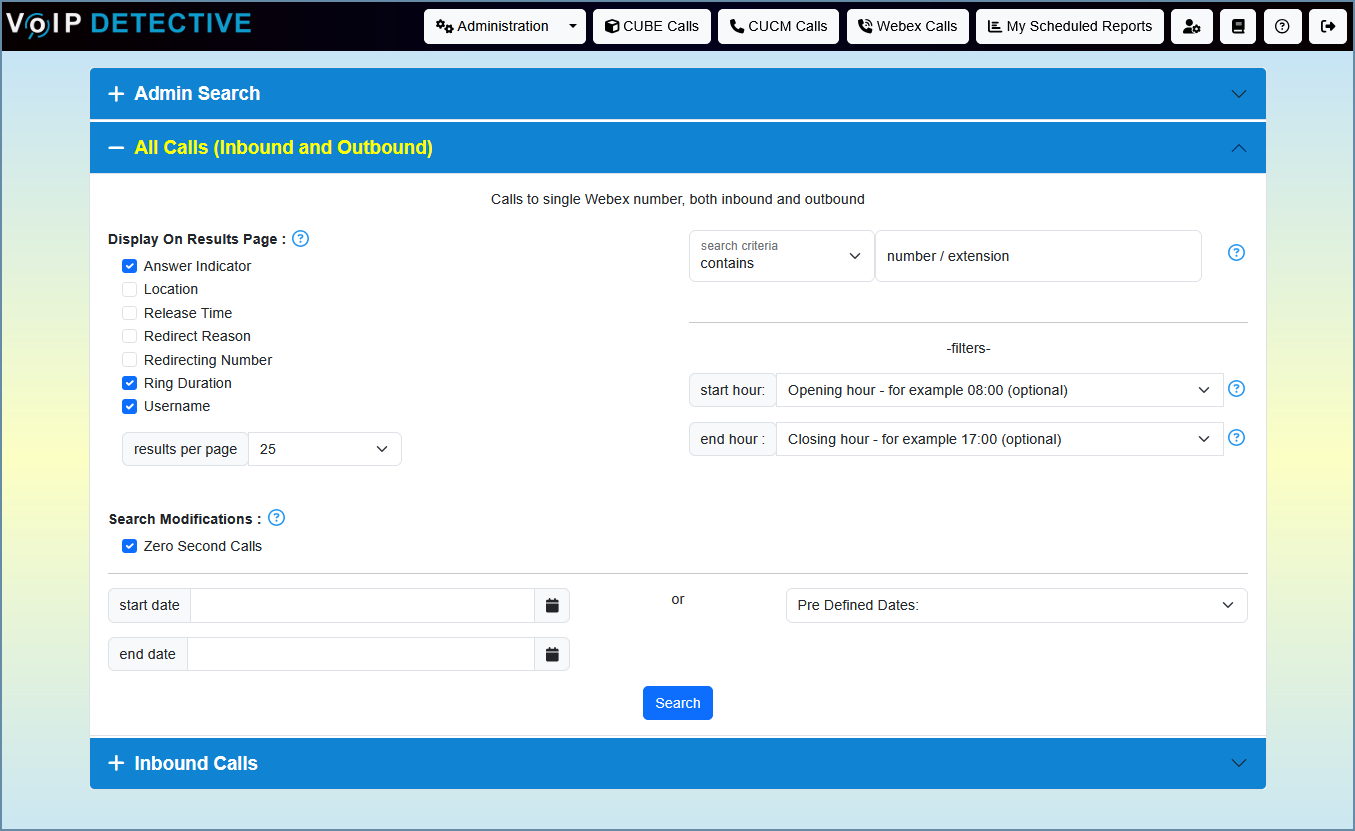This screenshot has width=1355, height=831.
Task: Click the start hour label
Action: coord(732,390)
